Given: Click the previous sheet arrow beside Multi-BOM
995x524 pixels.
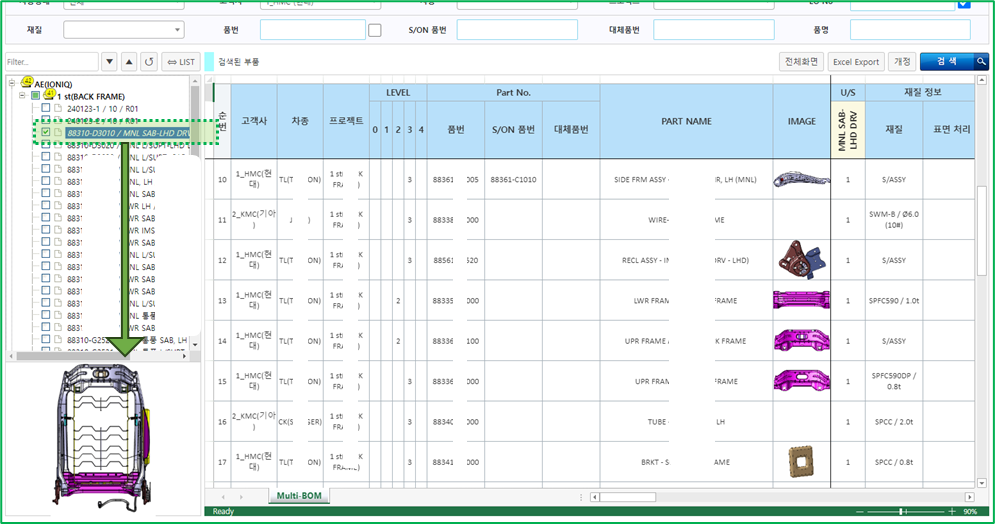Looking at the screenshot, I should [223, 497].
